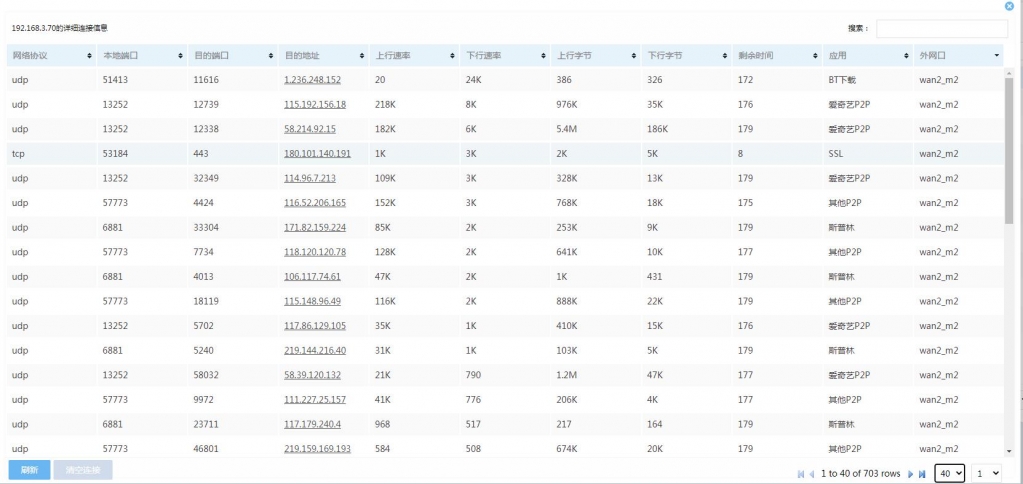This screenshot has height=484, width=1023.
Task: Select destination port 23711 cell
Action: (232, 424)
